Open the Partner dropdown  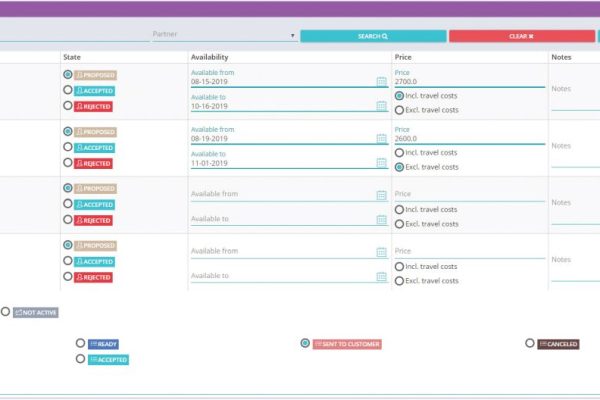[x=225, y=35]
